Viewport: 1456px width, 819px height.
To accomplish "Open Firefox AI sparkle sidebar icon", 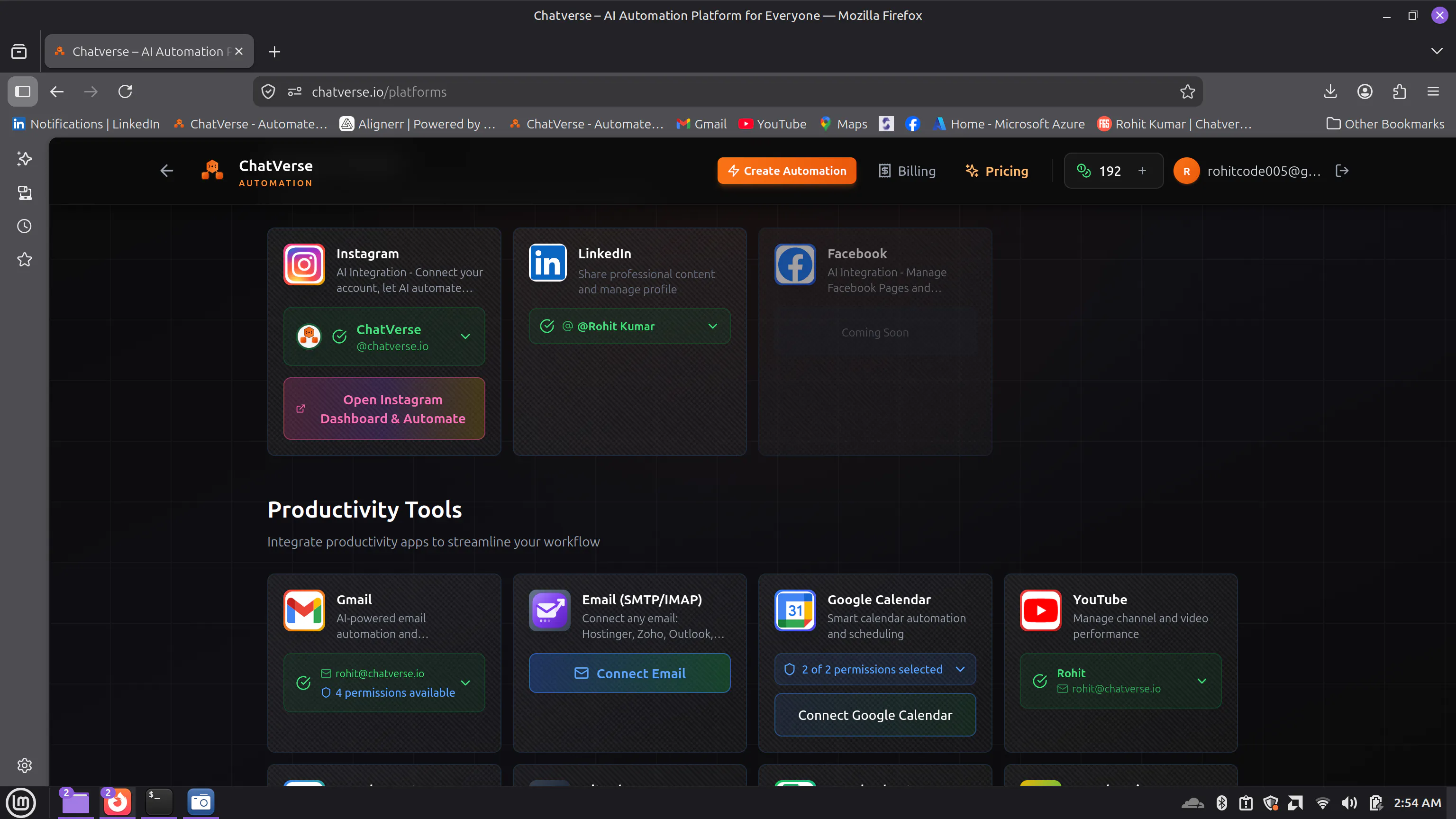I will (24, 159).
